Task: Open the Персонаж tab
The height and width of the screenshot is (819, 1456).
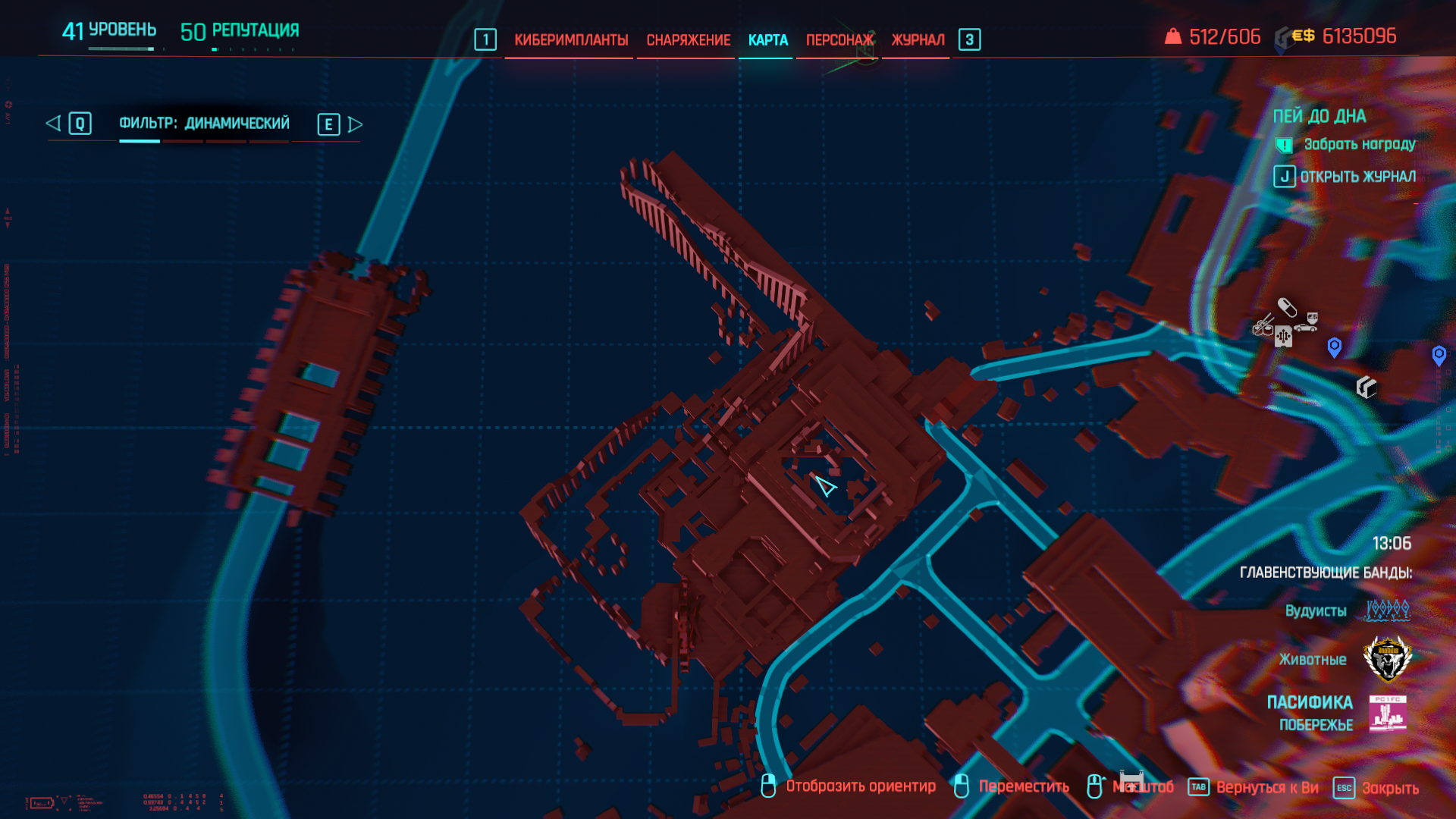Action: [839, 39]
